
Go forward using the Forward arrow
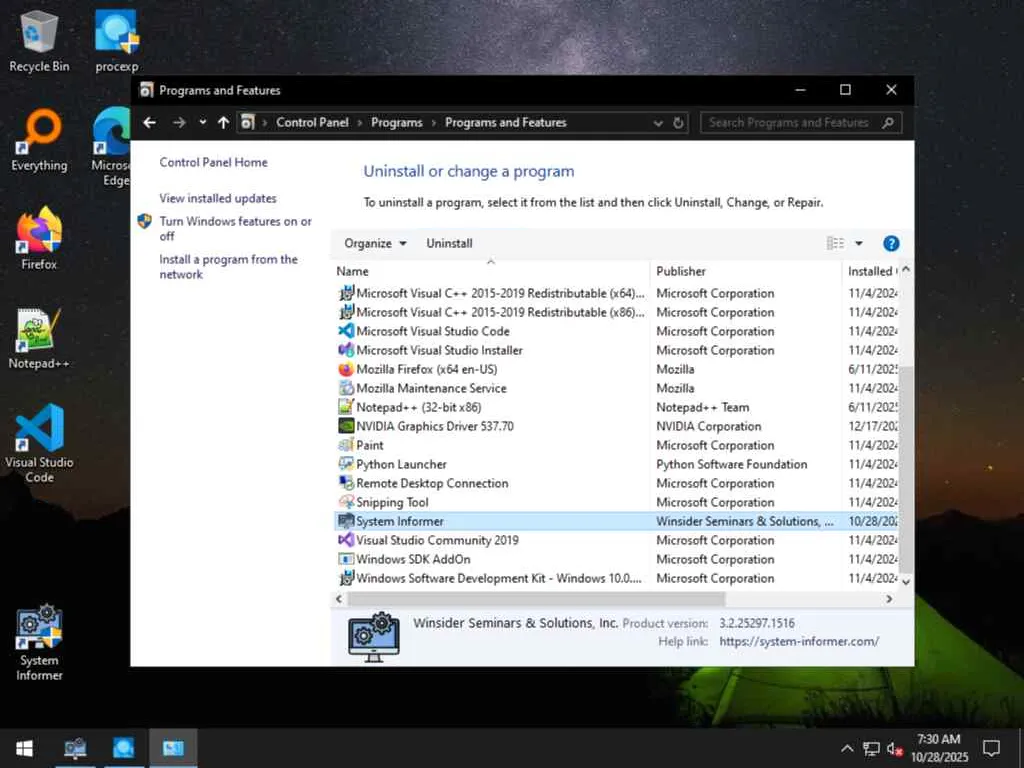point(179,123)
